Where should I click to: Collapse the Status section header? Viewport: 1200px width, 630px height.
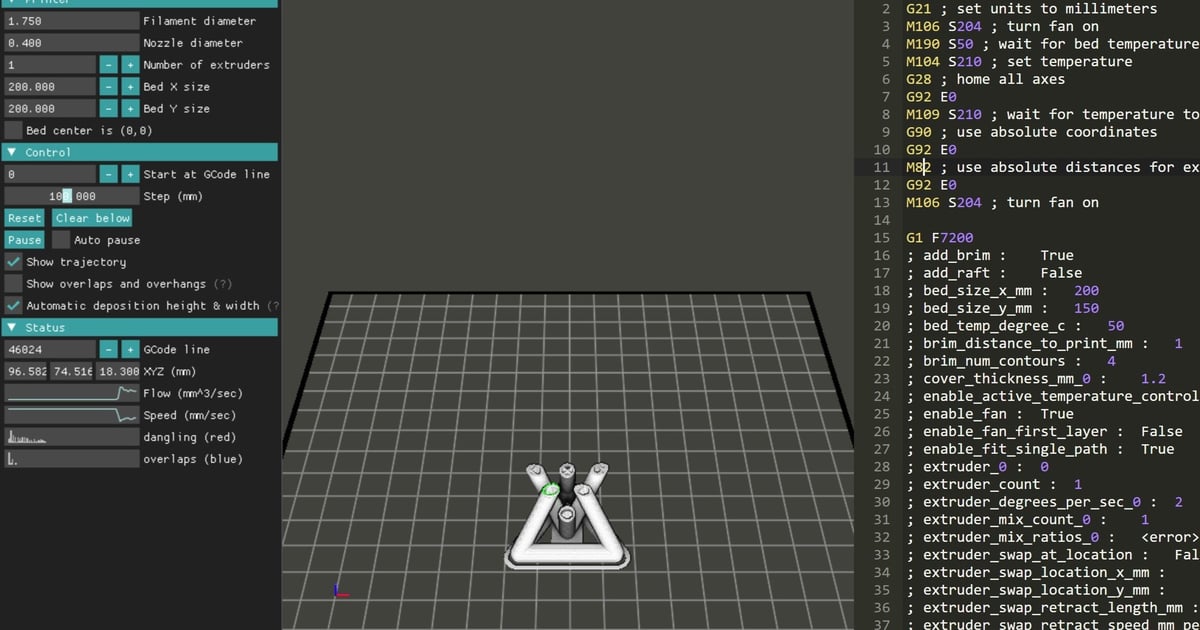click(x=12, y=328)
